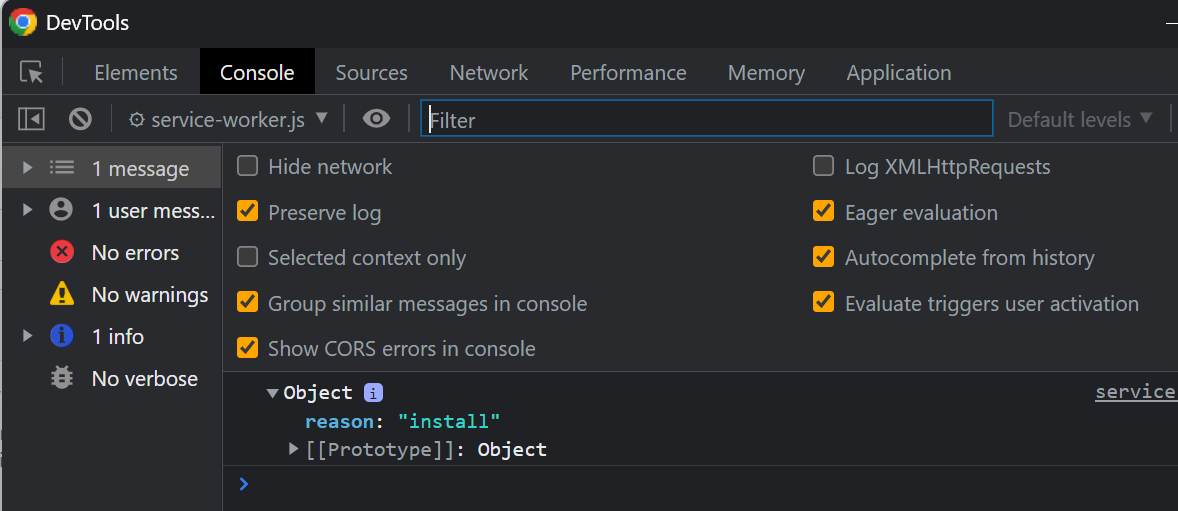The width and height of the screenshot is (1178, 511).
Task: Toggle the console sidebar panel icon
Action: 32,119
